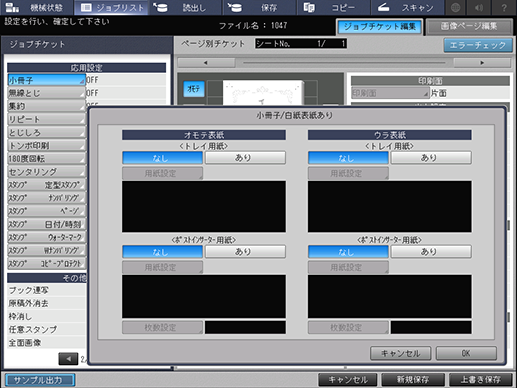The width and height of the screenshot is (517, 388).
Task: Click the speaker volume icon
Action: coord(479,7)
